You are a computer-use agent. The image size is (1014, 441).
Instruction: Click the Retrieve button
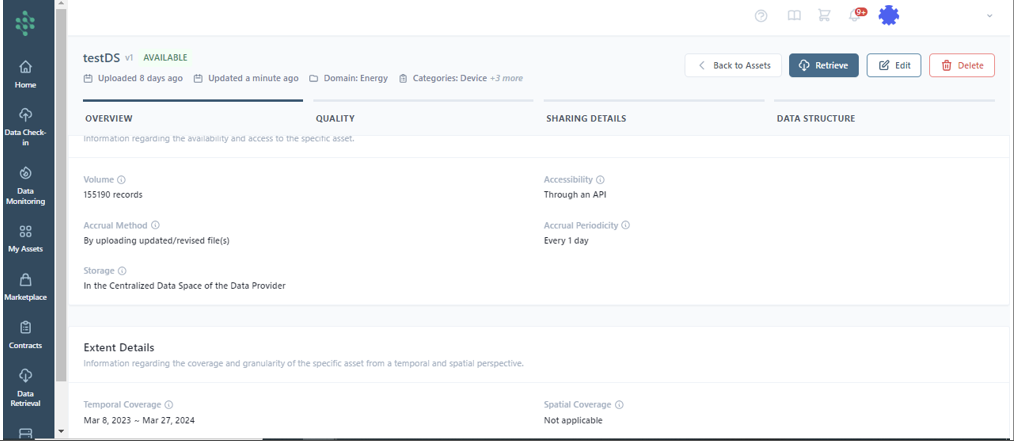[823, 65]
